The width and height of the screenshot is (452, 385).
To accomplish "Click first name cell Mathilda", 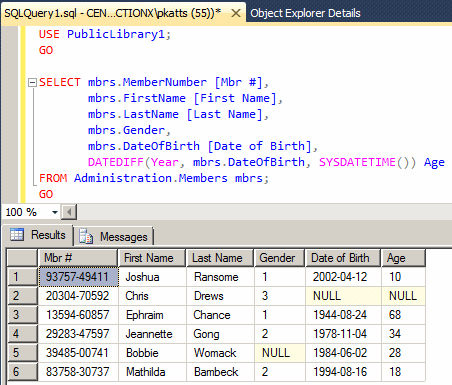I will coord(152,372).
